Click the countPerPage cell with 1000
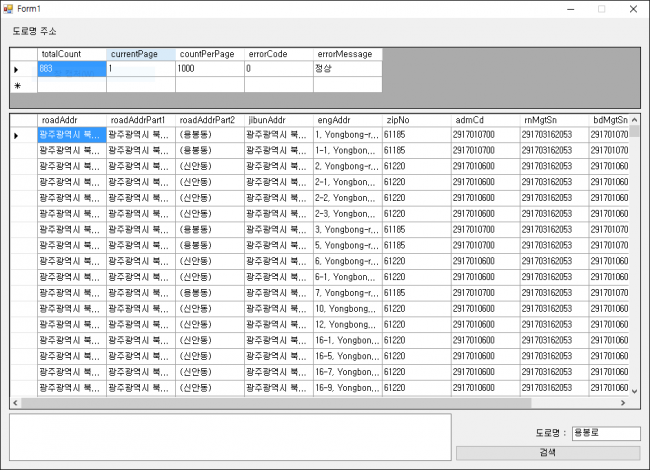The height and width of the screenshot is (470, 650). [x=209, y=69]
